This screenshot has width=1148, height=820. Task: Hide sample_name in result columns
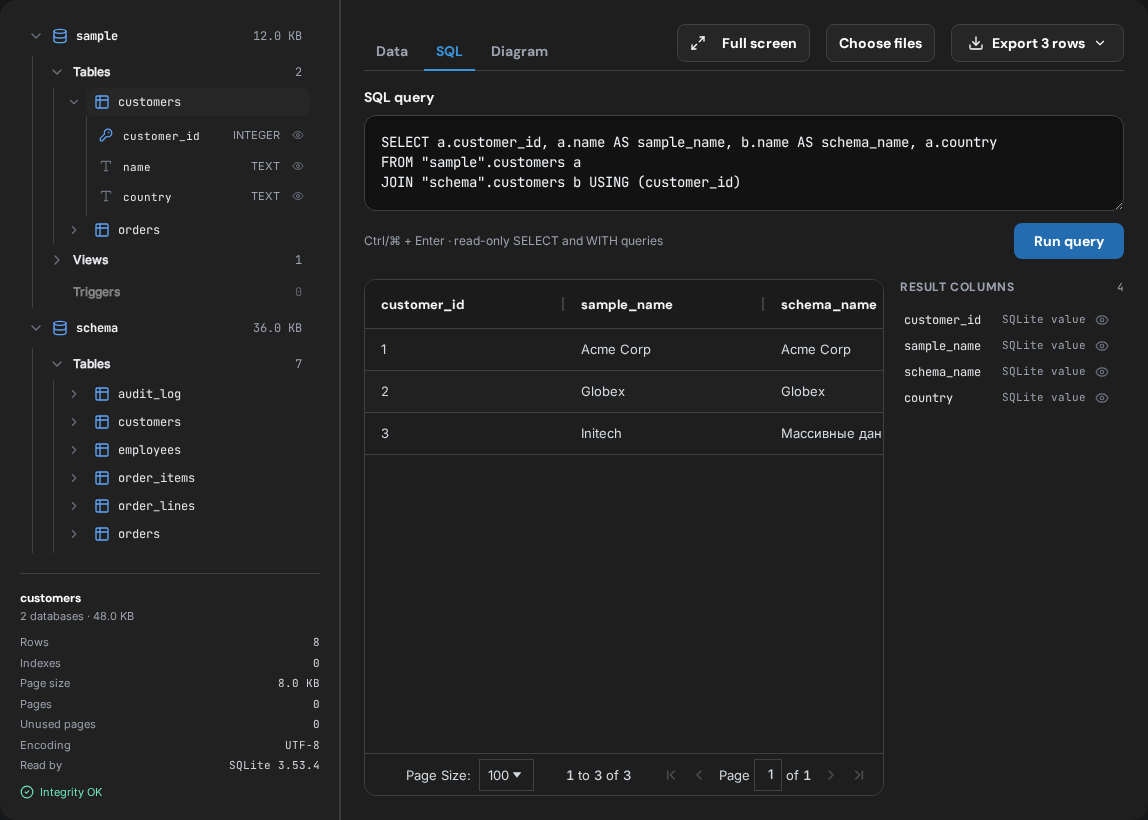(1102, 346)
